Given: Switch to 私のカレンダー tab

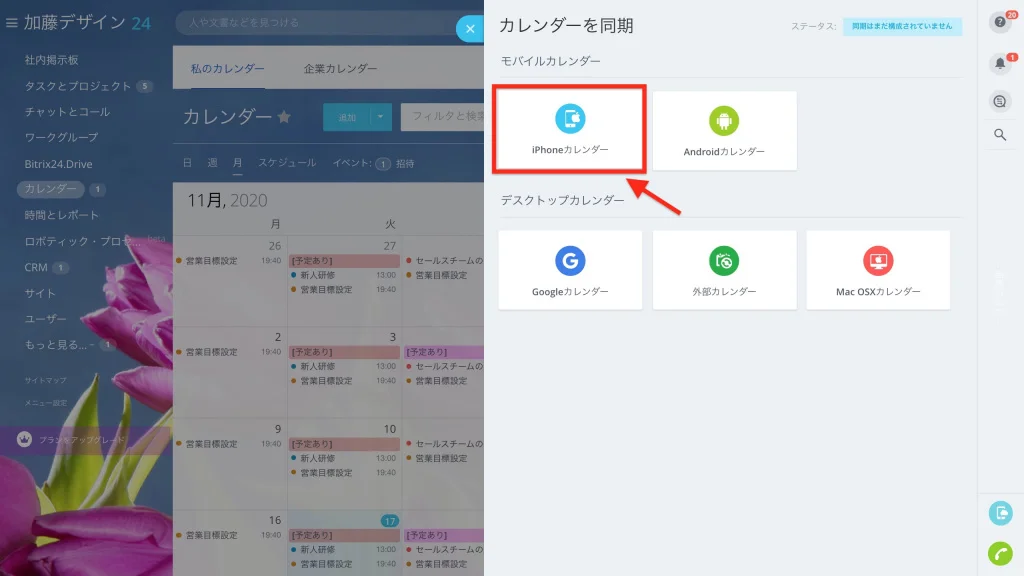Looking at the screenshot, I should 227,68.
